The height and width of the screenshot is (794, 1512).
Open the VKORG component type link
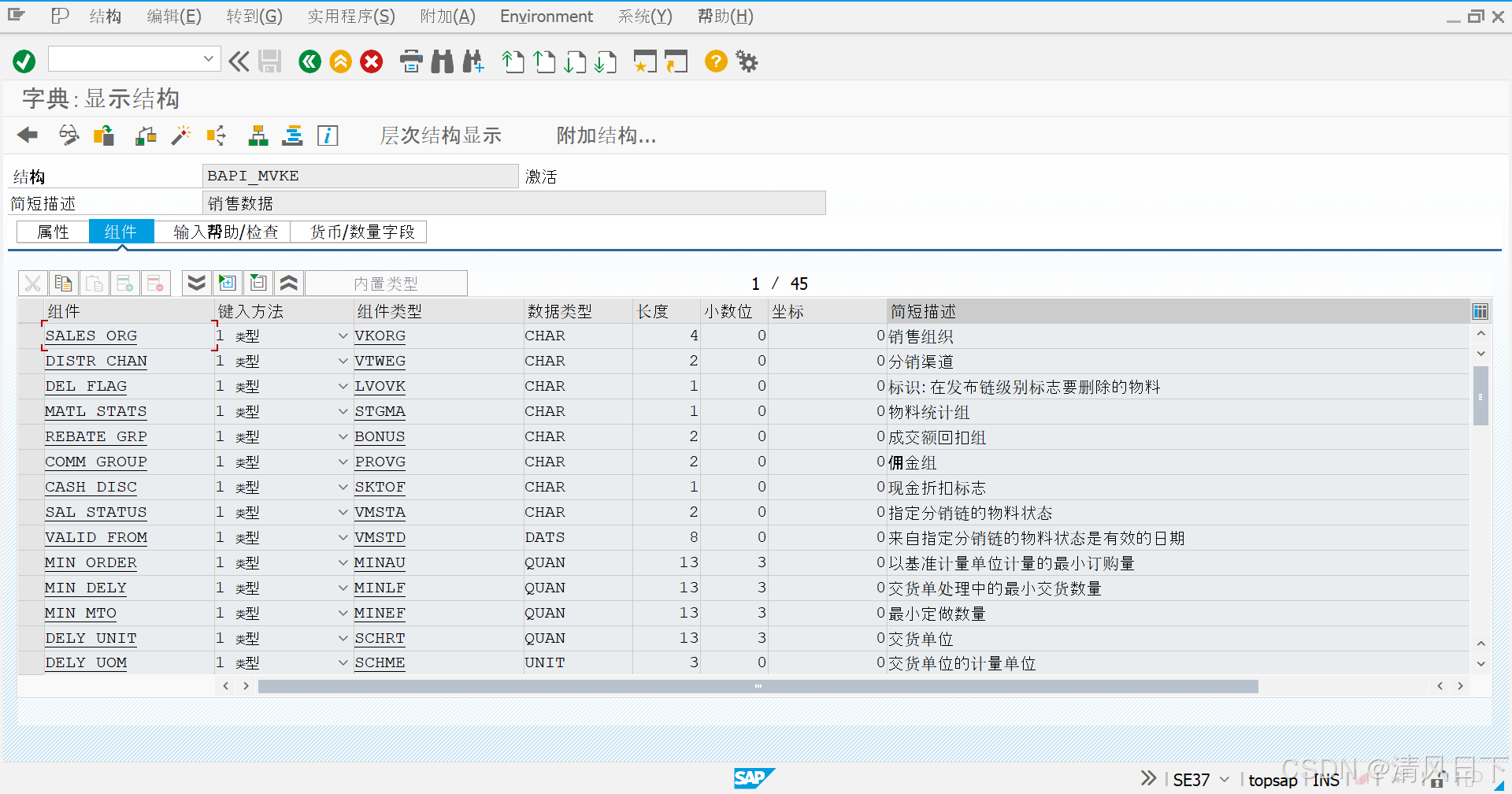pyautogui.click(x=380, y=335)
